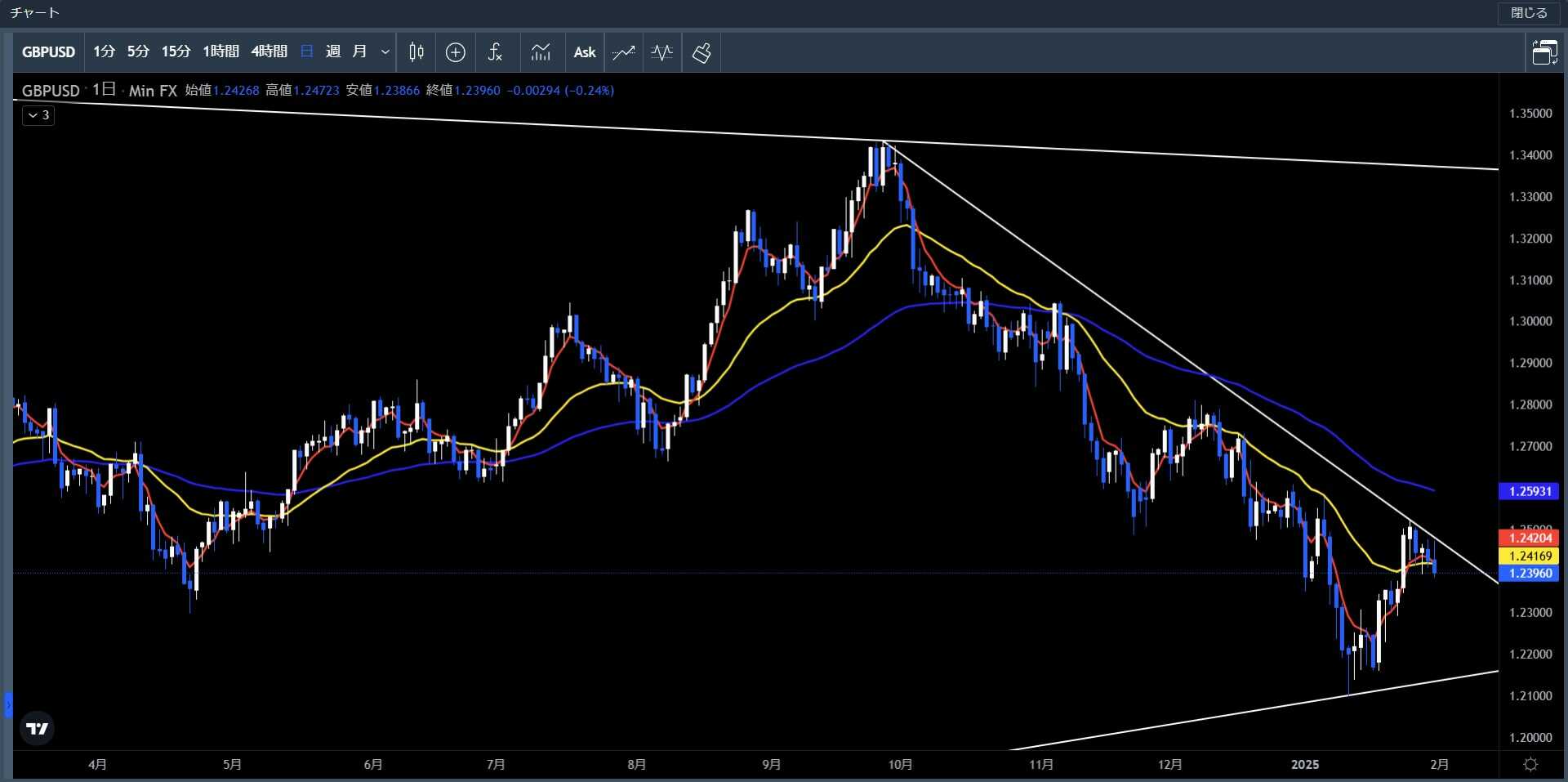Select the 日 daily timeframe

pos(307,52)
